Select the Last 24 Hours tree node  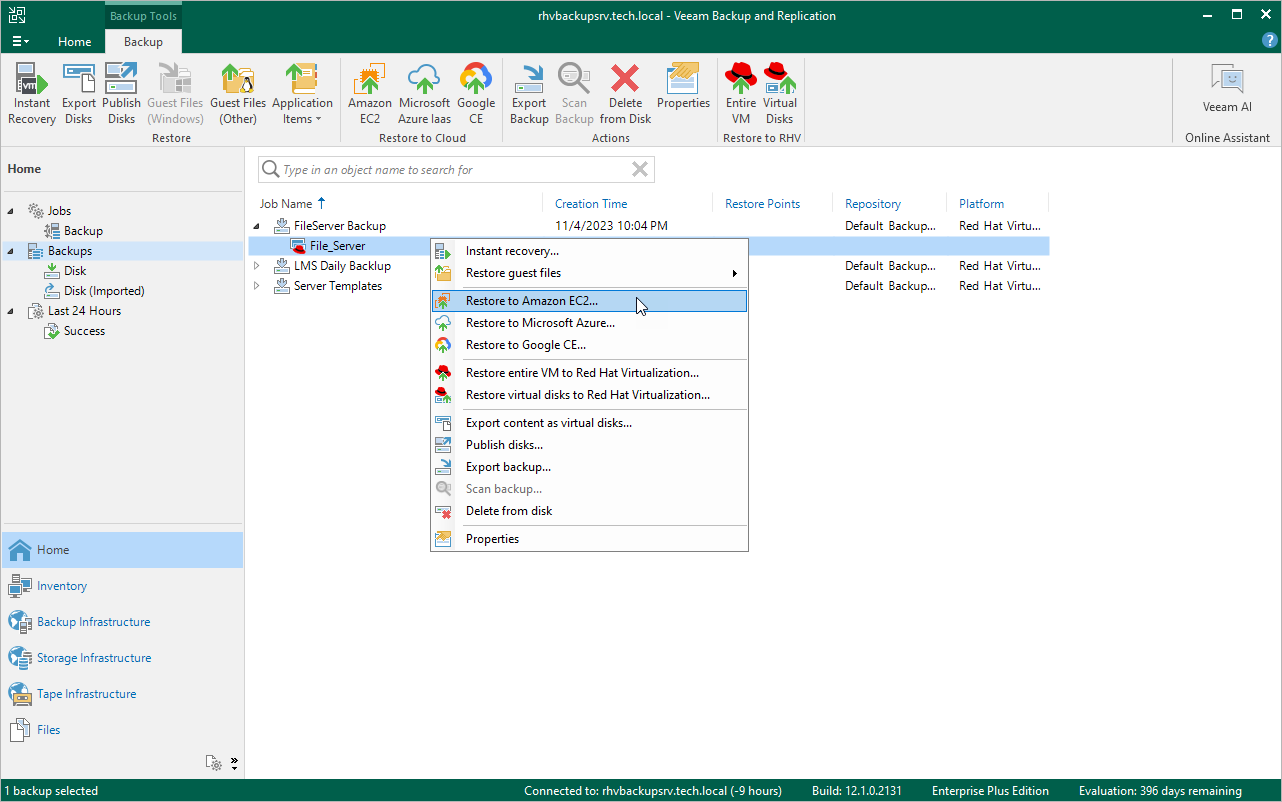(84, 311)
